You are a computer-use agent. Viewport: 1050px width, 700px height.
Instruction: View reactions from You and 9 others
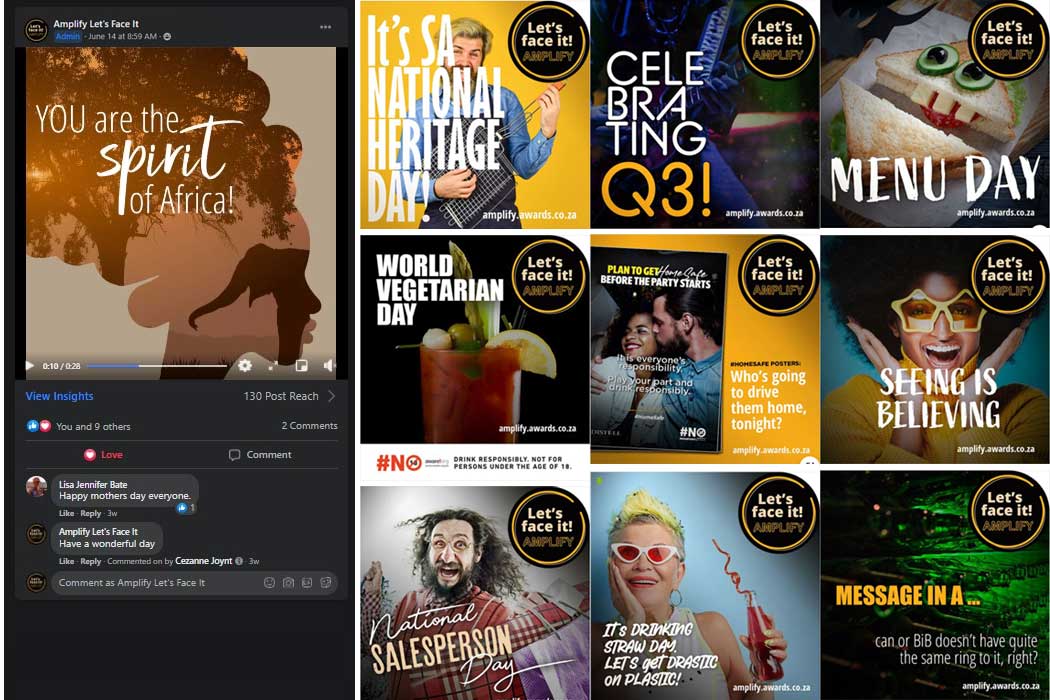point(92,427)
